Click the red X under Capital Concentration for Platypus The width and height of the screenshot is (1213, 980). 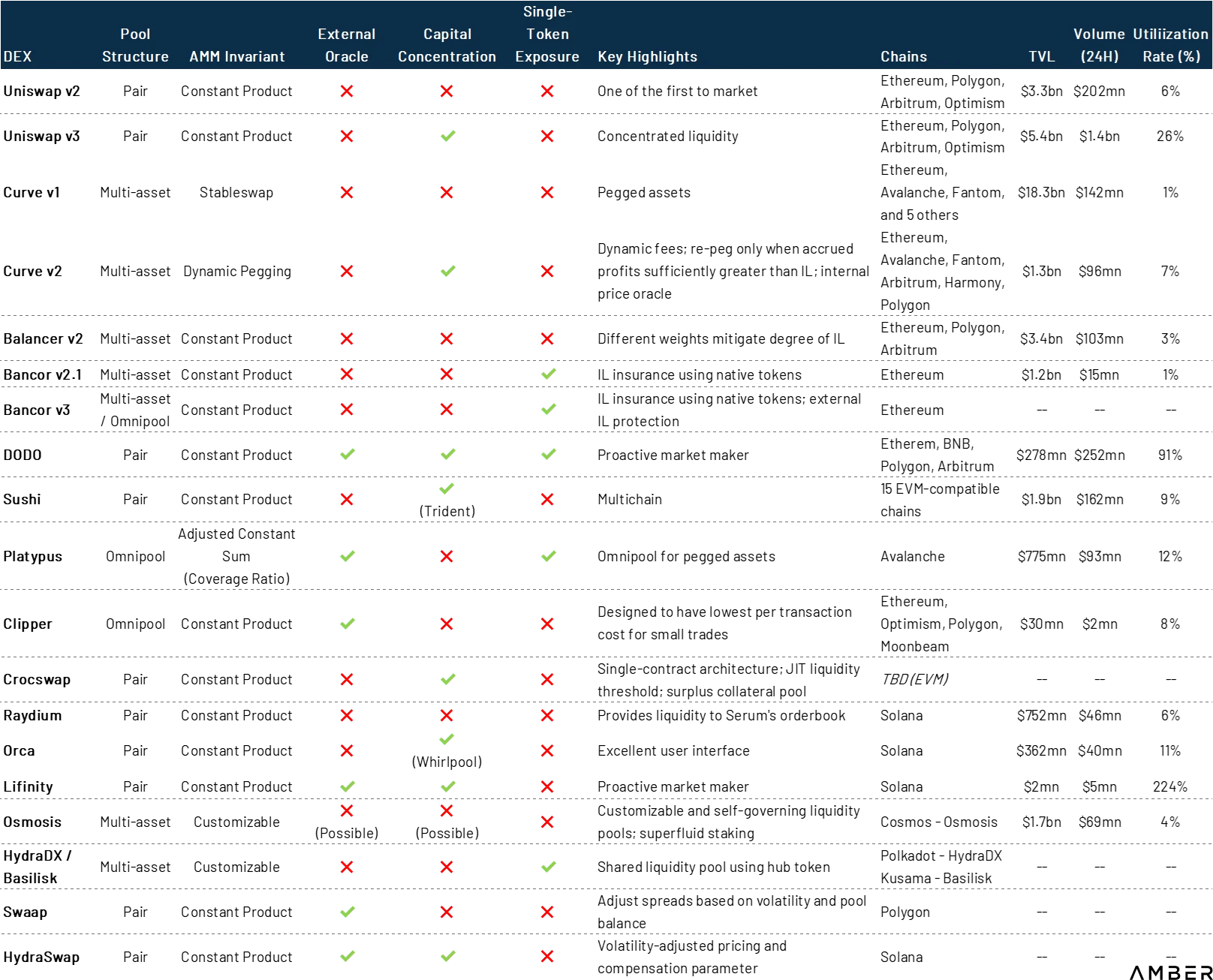pyautogui.click(x=447, y=556)
